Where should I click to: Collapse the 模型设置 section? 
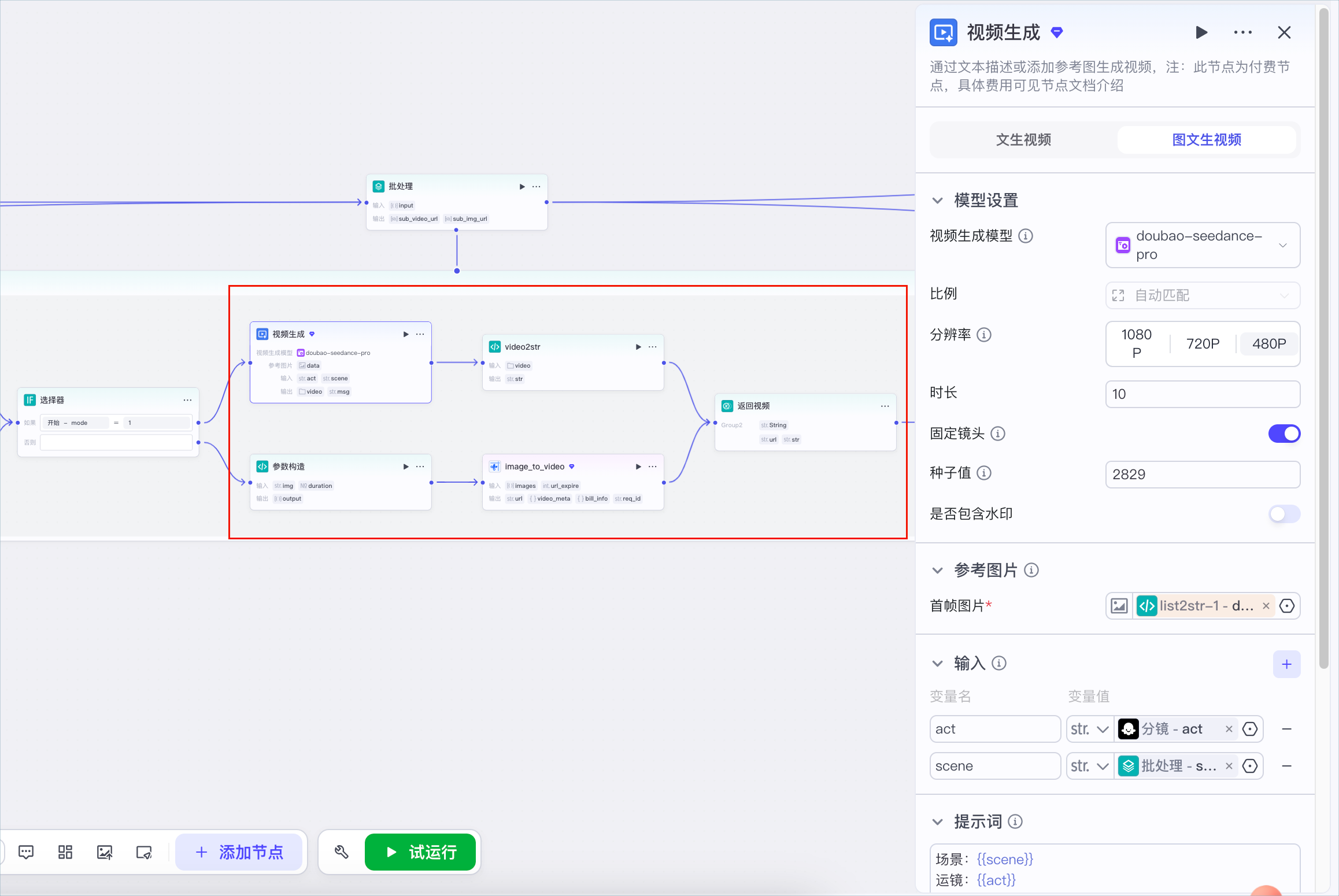937,201
